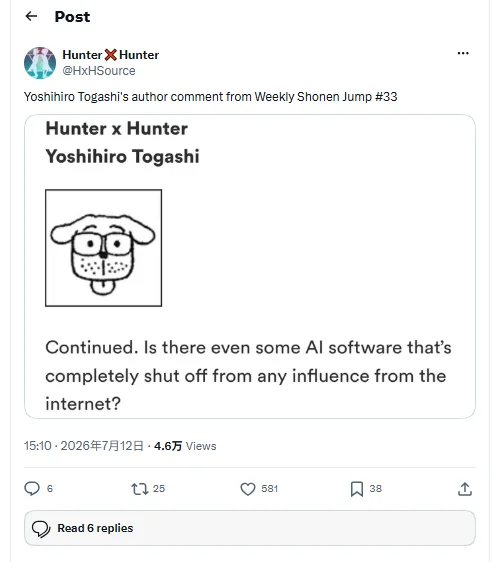Click the post timestamp 15:10 date link
Viewport: 497px width, 562px height.
point(83,446)
